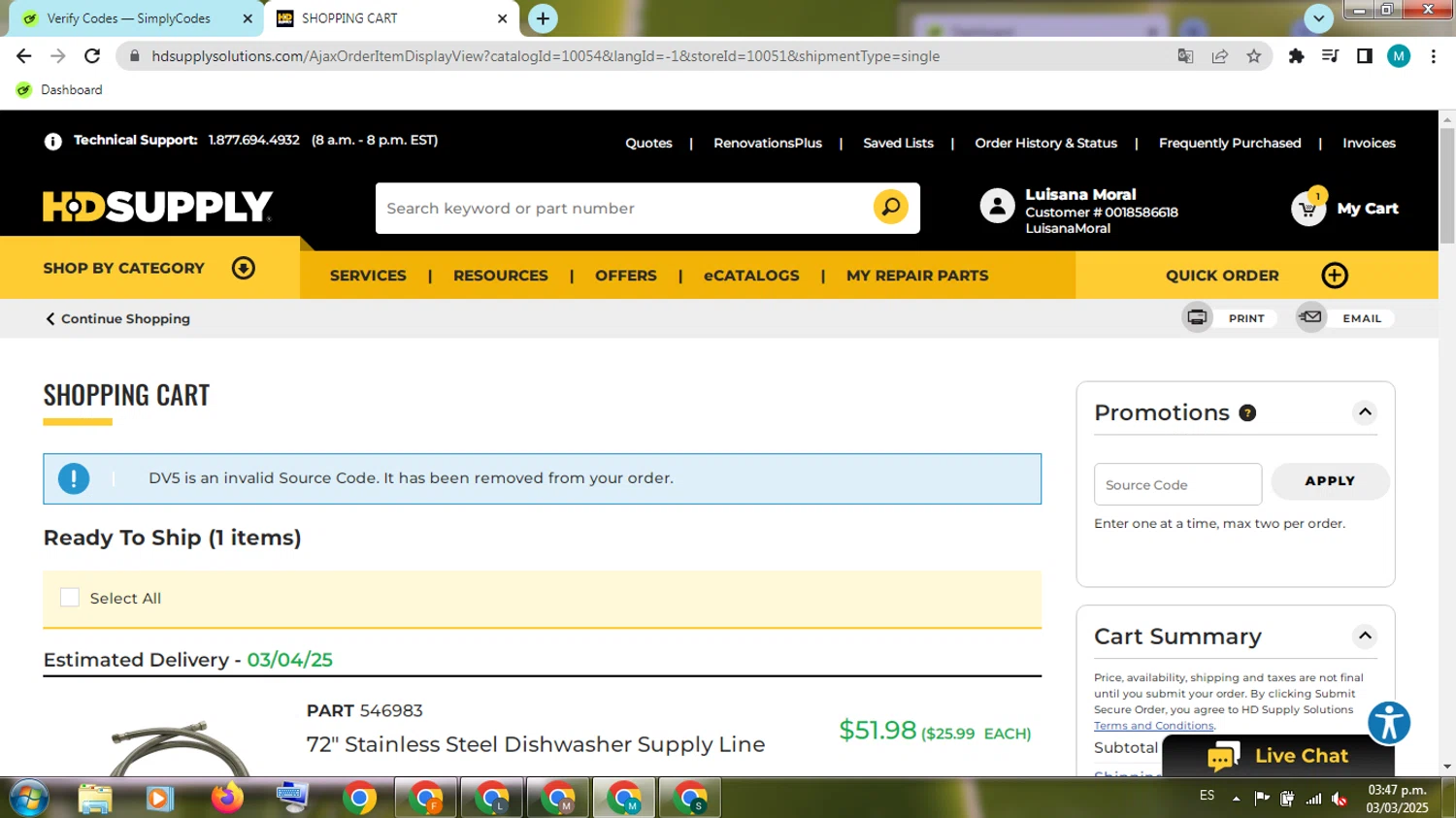Click the Technical Support info icon
This screenshot has height=818, width=1456.
(53, 142)
